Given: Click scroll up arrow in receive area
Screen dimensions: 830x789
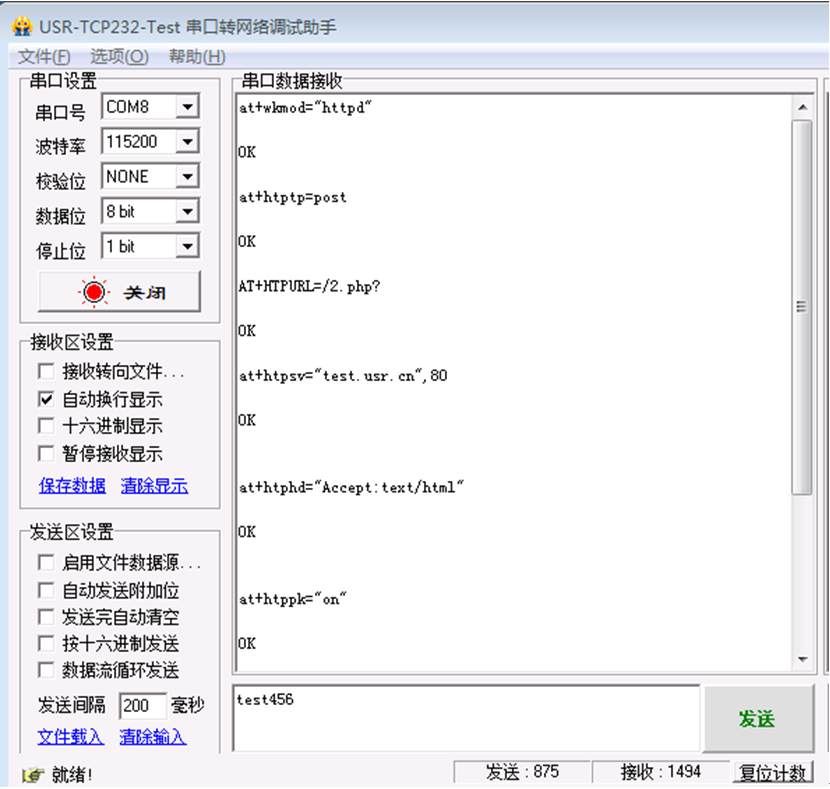Looking at the screenshot, I should (802, 105).
